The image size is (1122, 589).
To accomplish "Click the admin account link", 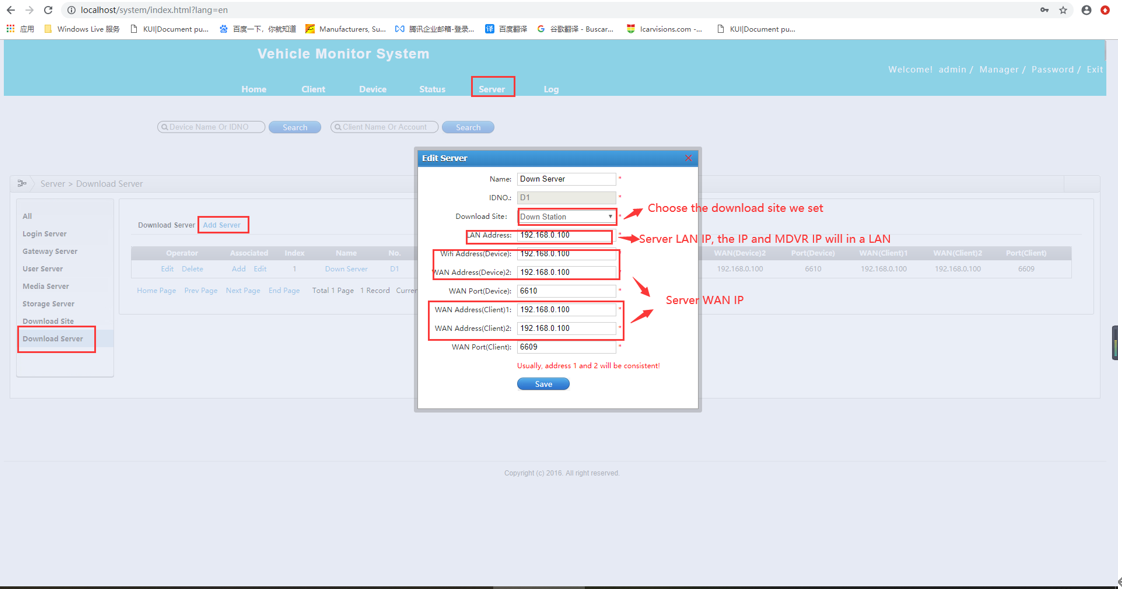I will [x=952, y=69].
